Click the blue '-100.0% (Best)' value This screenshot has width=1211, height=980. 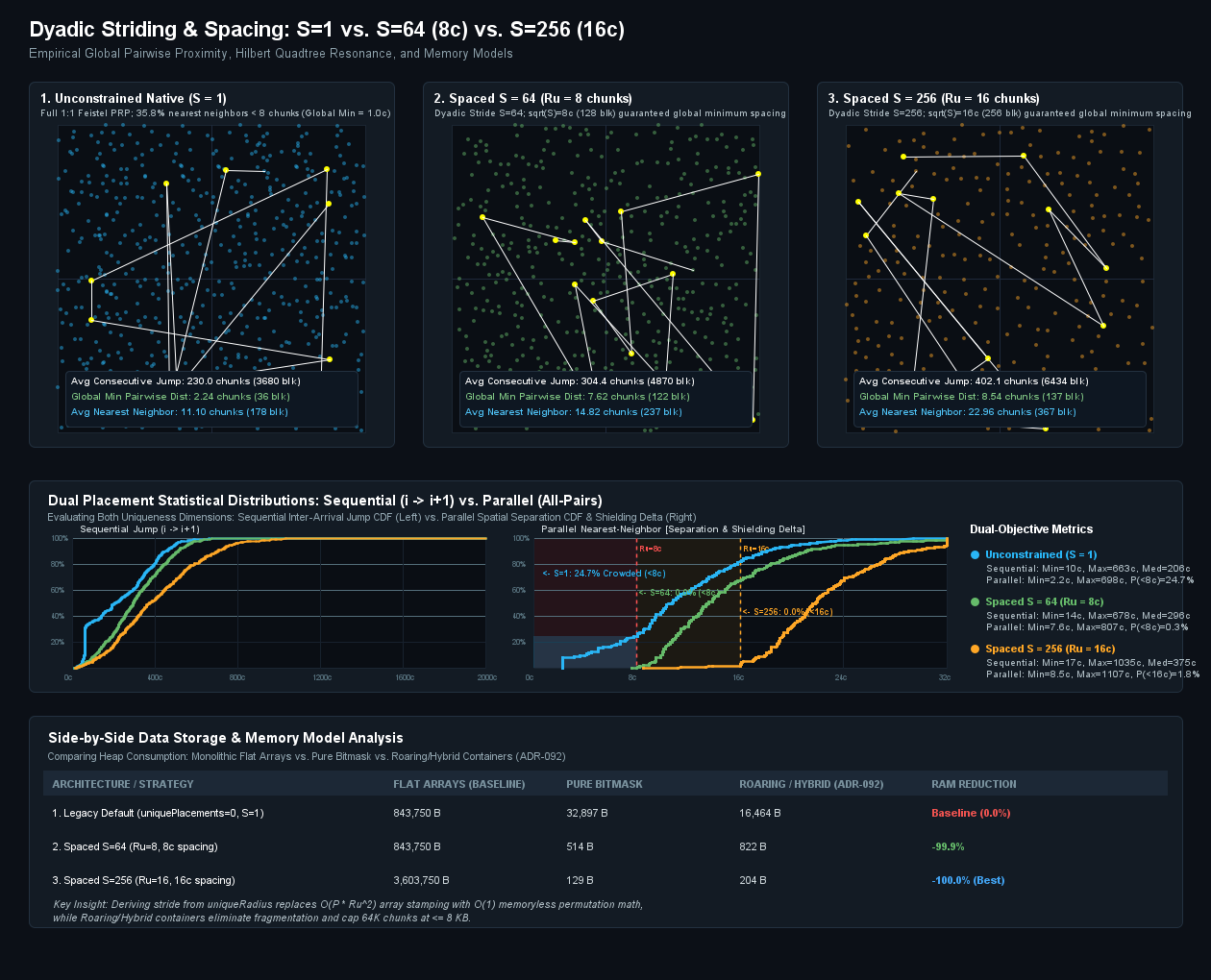[x=968, y=880]
